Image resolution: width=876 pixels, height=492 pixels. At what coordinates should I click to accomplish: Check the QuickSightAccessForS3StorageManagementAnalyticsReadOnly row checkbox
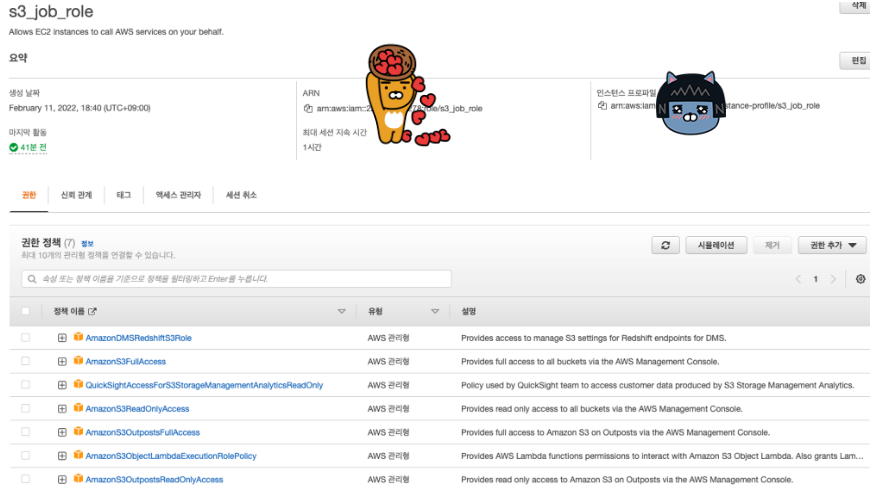pos(25,384)
